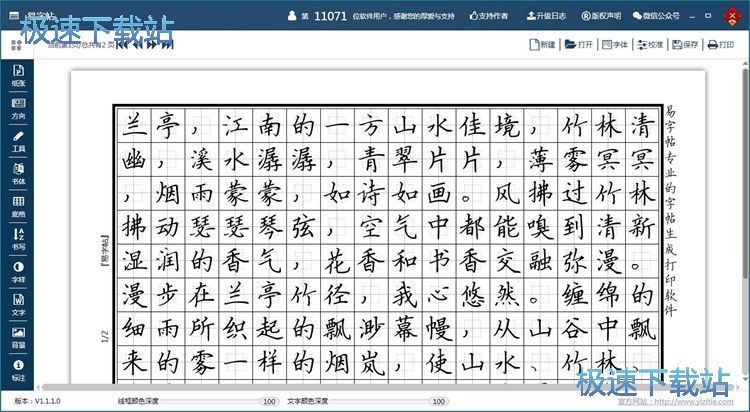The height and width of the screenshot is (412, 750).
Task: Open the 背景 background panel
Action: click(18, 337)
